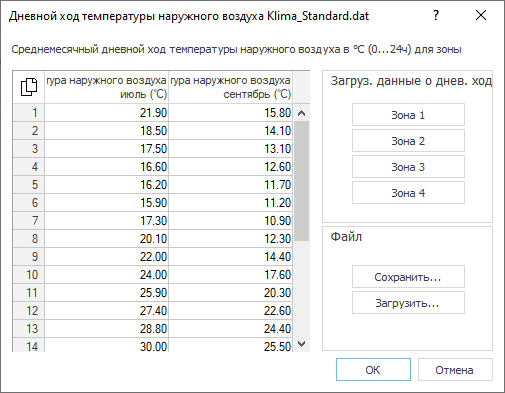Click the table scrollbar up arrow
Screen dimensions: 505x393
click(x=301, y=113)
